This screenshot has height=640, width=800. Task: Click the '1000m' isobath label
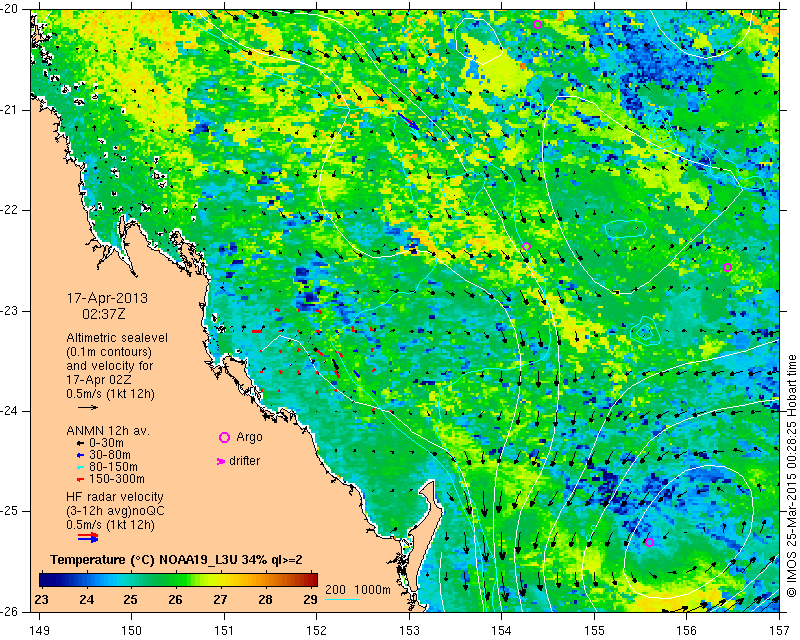(x=372, y=590)
